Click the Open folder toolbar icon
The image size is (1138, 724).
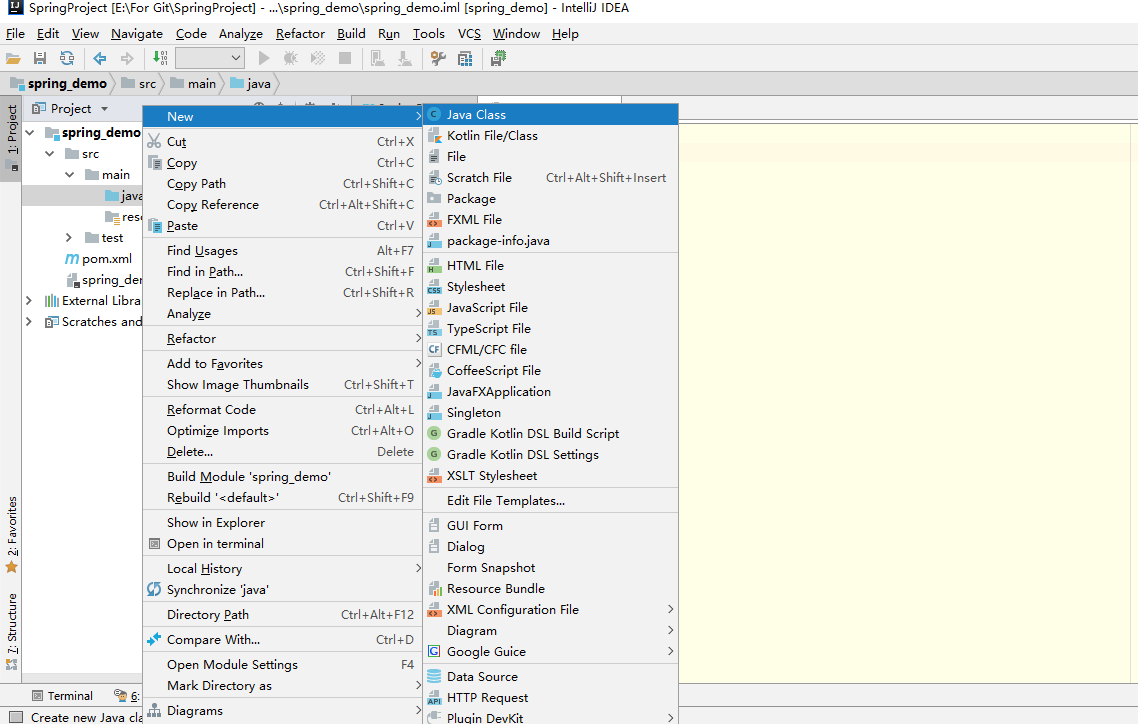13,59
